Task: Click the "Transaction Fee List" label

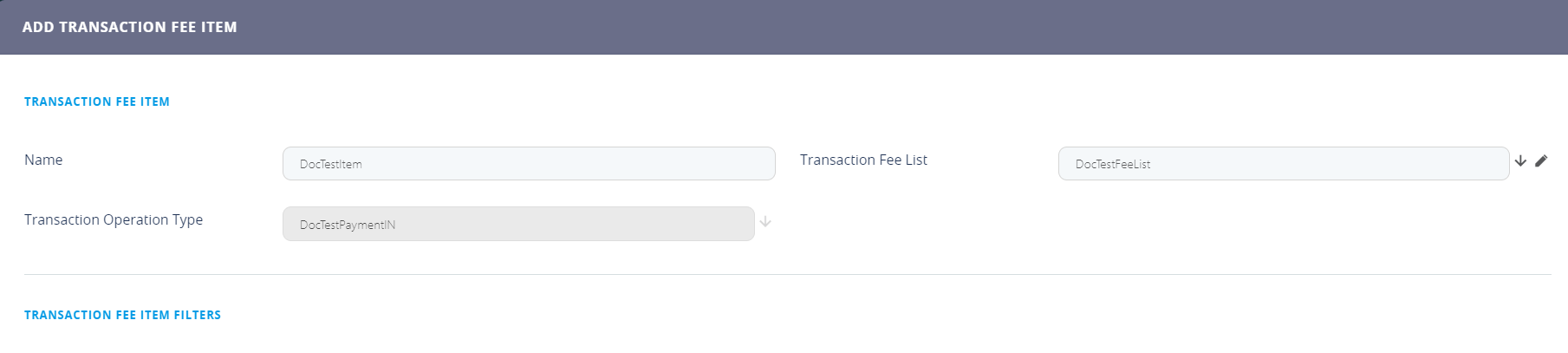Action: [863, 160]
